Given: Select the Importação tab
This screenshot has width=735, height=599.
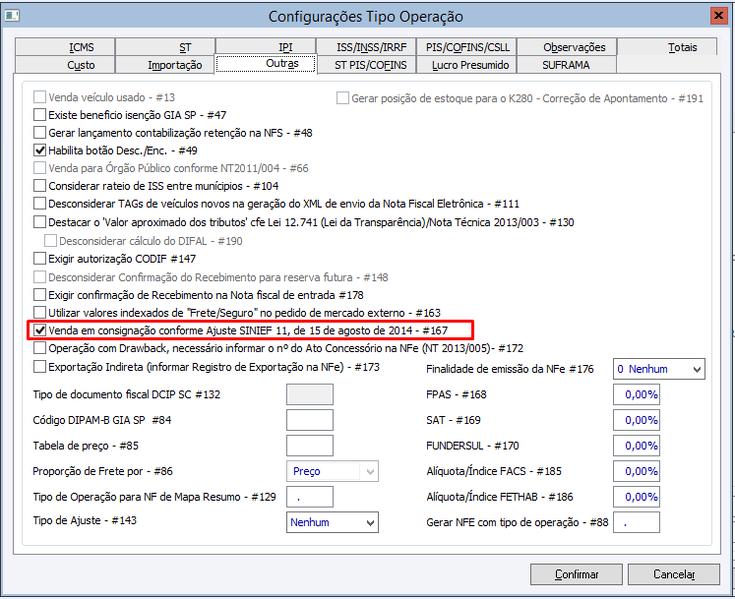Looking at the screenshot, I should (x=165, y=65).
